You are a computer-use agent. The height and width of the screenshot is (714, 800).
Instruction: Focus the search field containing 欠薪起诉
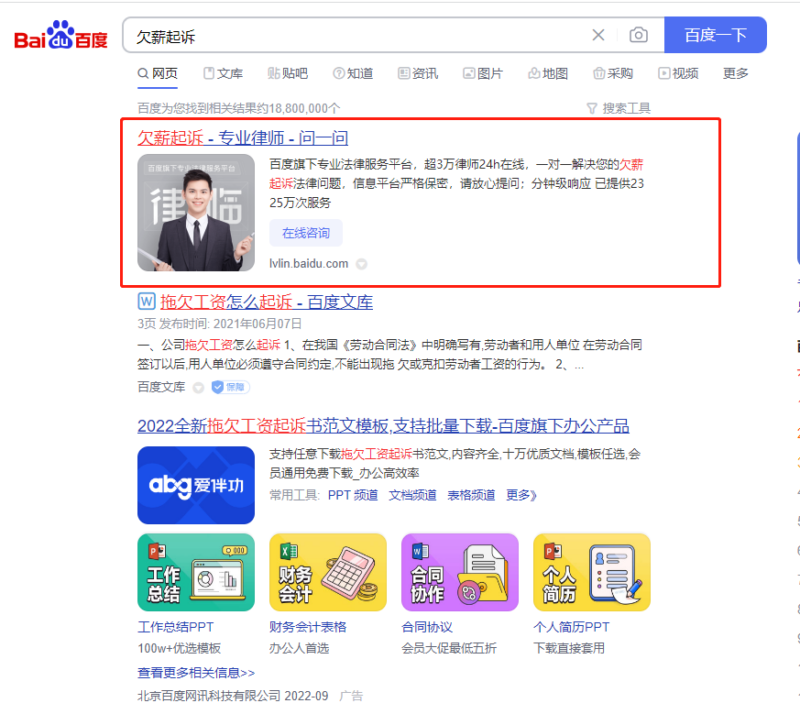tap(357, 36)
